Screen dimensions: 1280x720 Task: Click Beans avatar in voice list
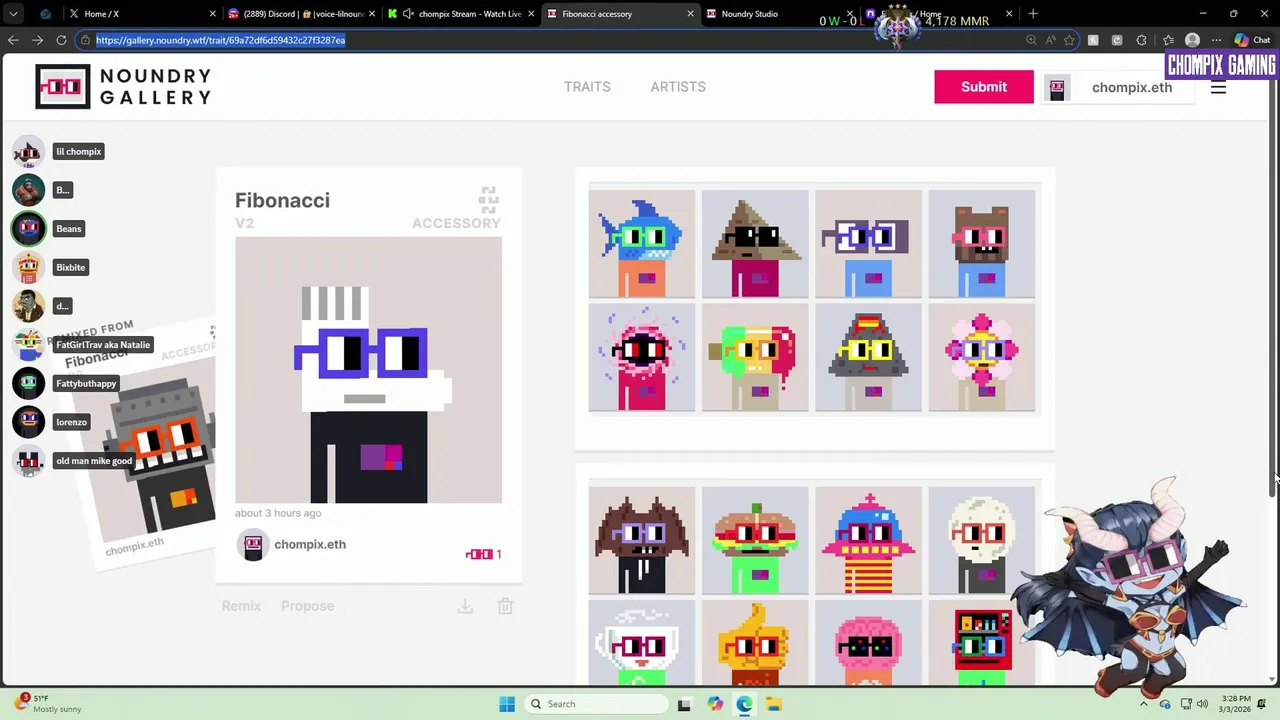[28, 229]
